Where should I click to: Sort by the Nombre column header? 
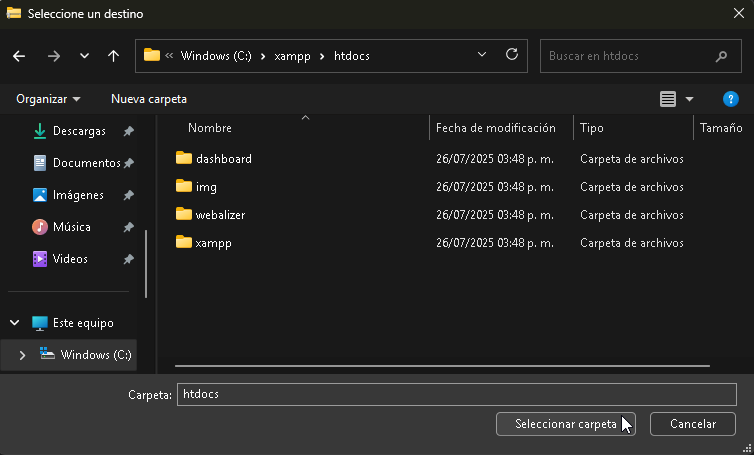(210, 128)
